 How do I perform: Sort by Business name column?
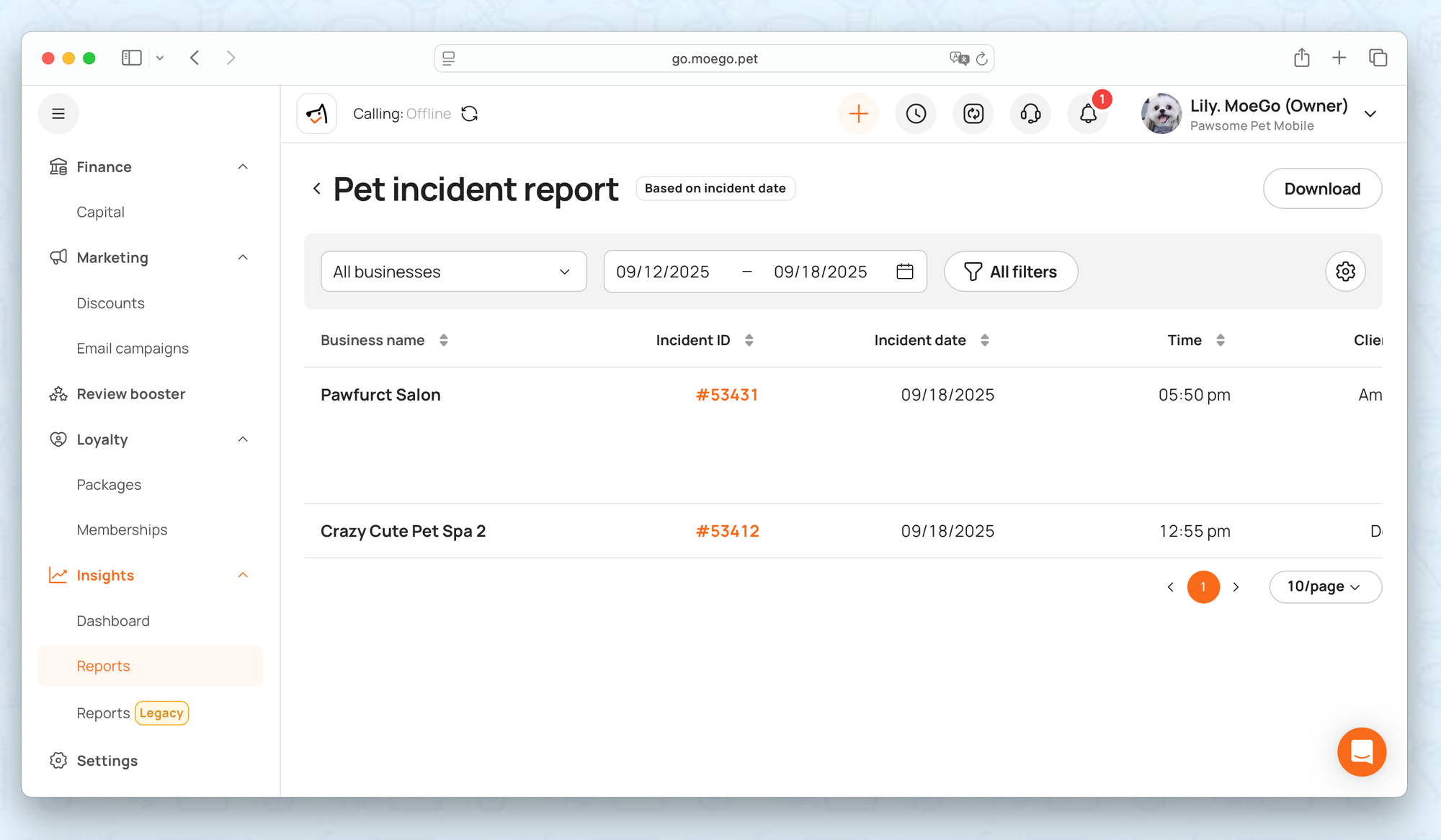coord(444,340)
